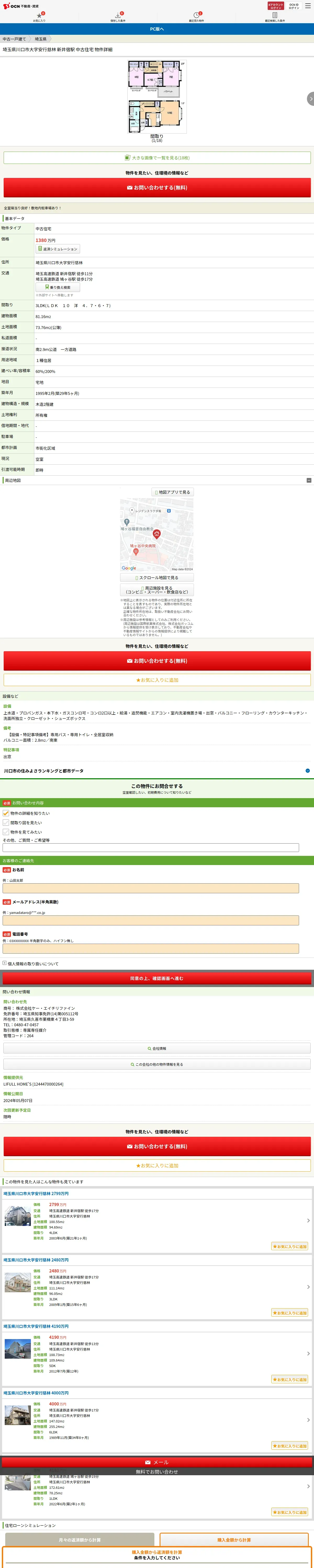Click the OCN不動産 logo
This screenshot has width=314, height=1568.
20,5
